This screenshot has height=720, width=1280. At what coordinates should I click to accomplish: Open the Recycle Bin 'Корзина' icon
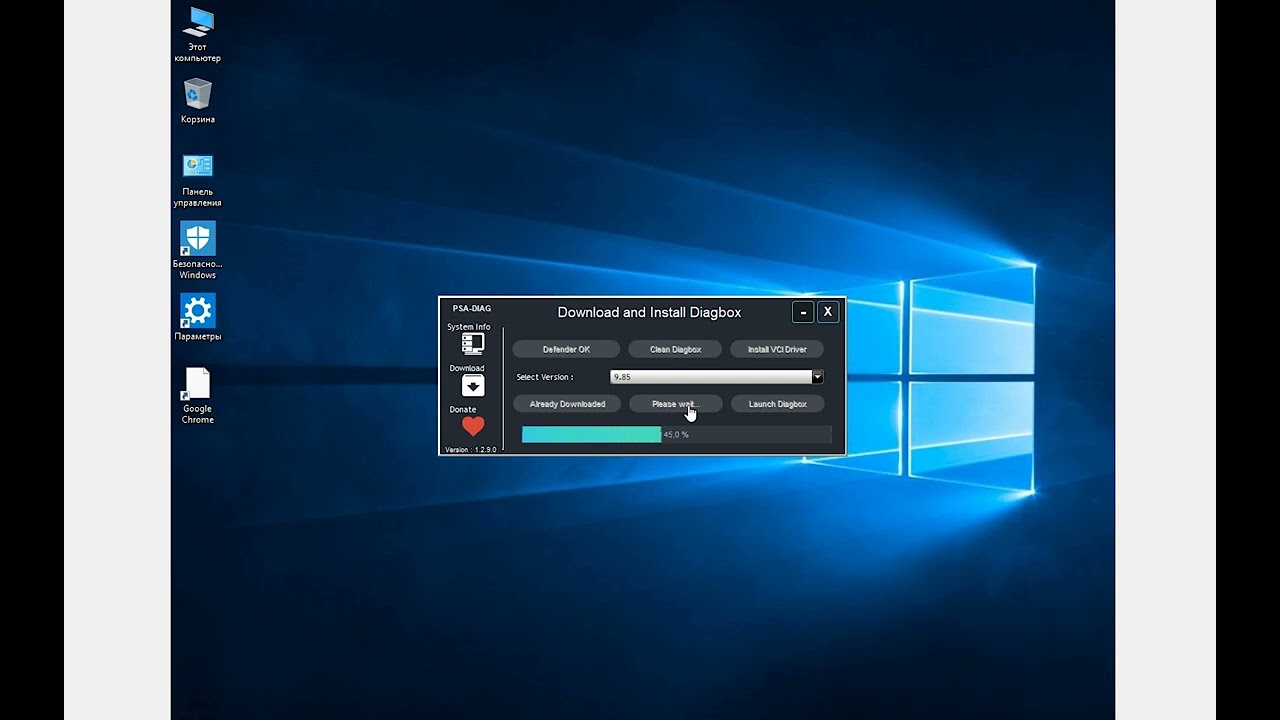tap(198, 101)
